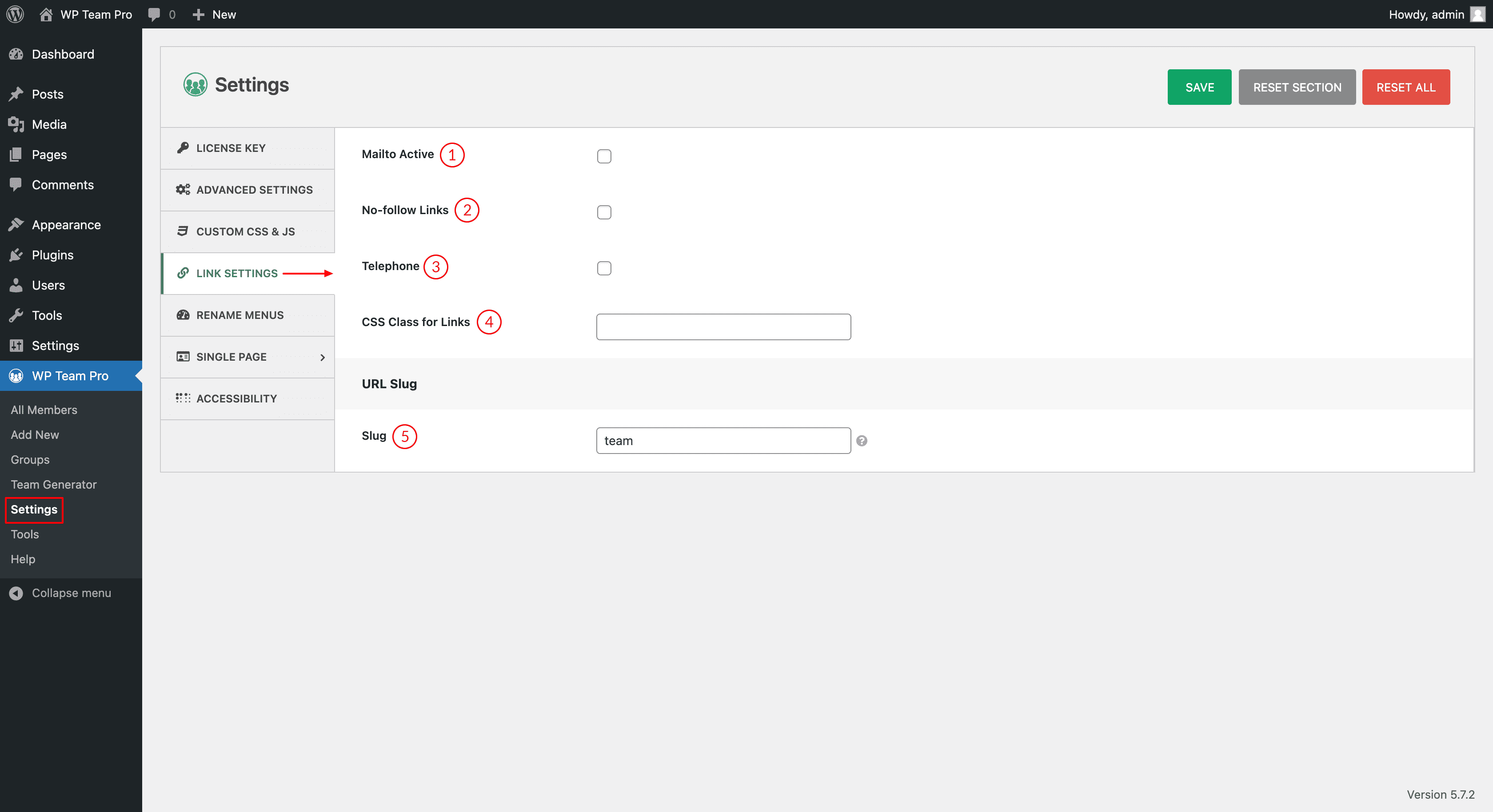Viewport: 1493px width, 812px height.
Task: Click the CSS Class for Links field
Action: [x=723, y=327]
